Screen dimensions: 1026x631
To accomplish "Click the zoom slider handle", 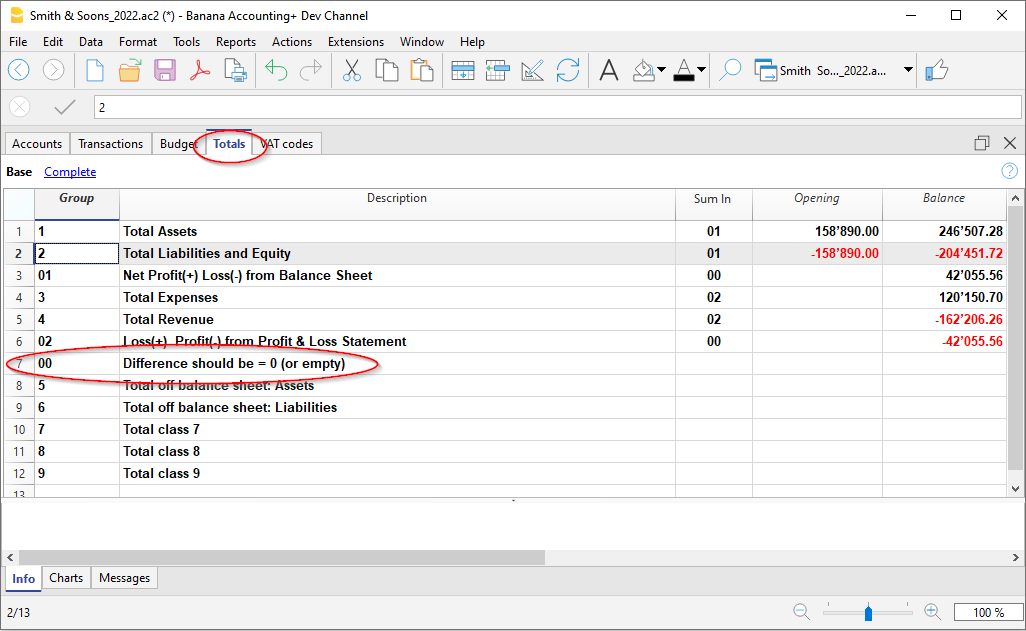I will pos(868,612).
